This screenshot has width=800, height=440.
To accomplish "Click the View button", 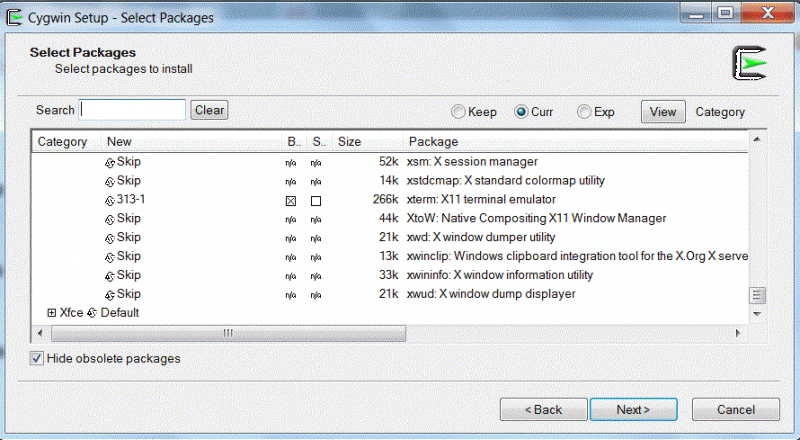I will (663, 112).
